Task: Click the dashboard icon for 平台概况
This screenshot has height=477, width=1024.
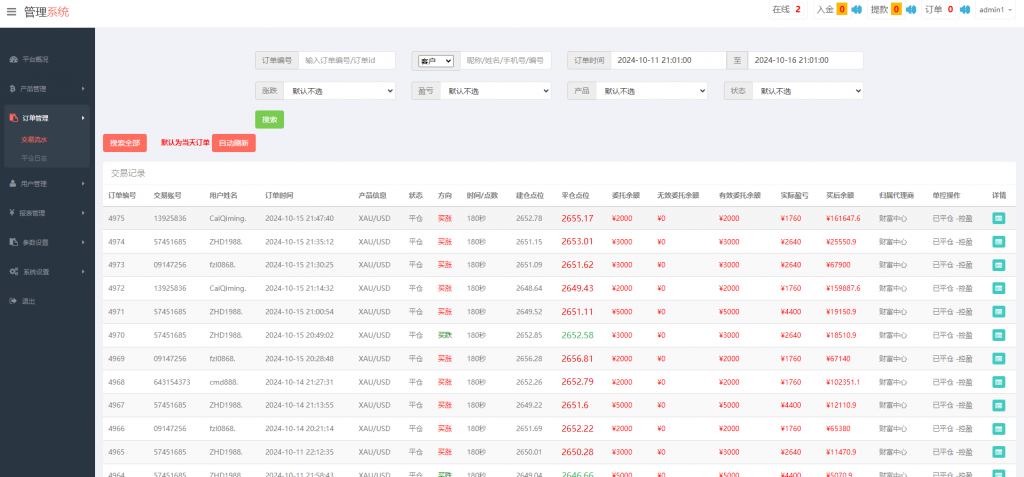Action: point(14,59)
